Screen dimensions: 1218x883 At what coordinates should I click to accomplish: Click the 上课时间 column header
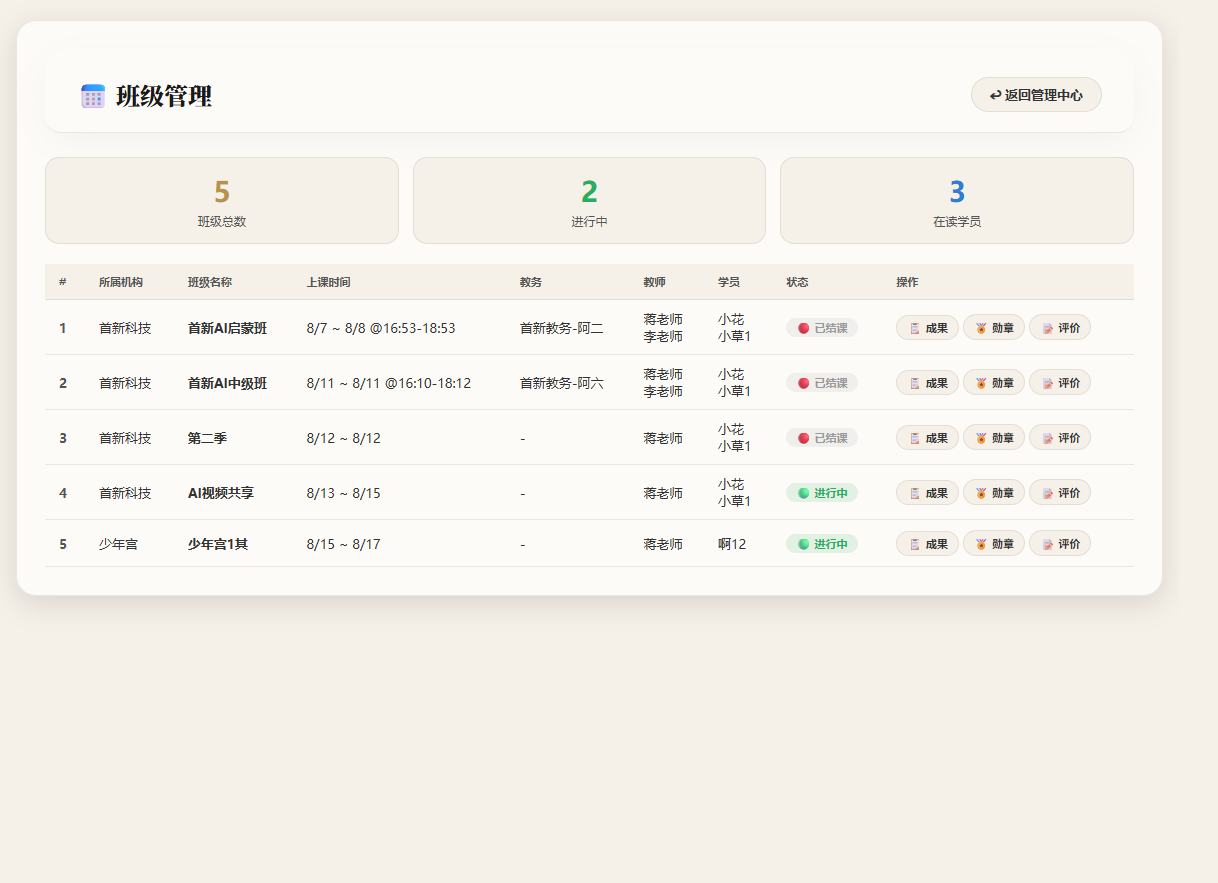(x=328, y=282)
